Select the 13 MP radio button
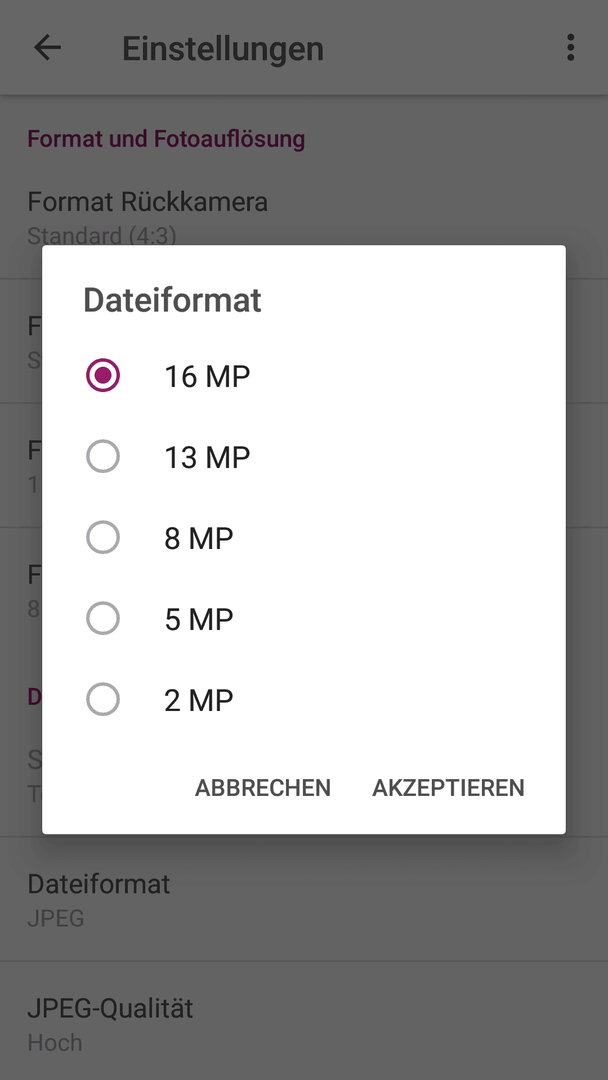The height and width of the screenshot is (1080, 608). tap(103, 457)
